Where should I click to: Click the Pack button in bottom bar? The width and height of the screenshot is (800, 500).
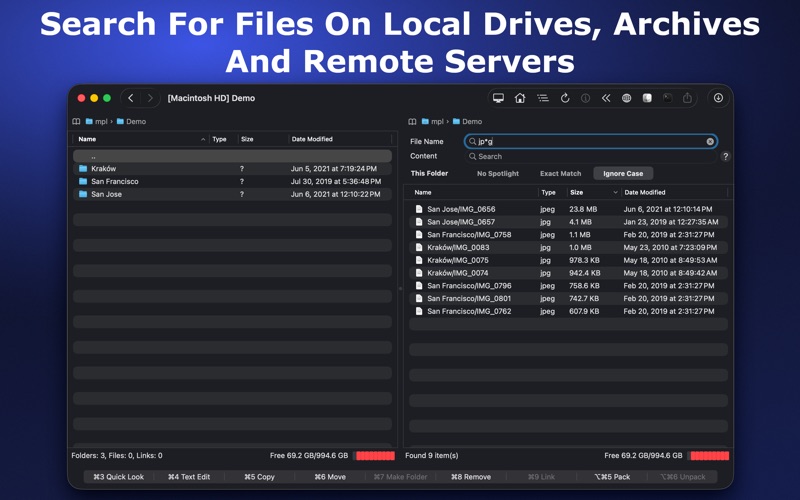tap(612, 477)
